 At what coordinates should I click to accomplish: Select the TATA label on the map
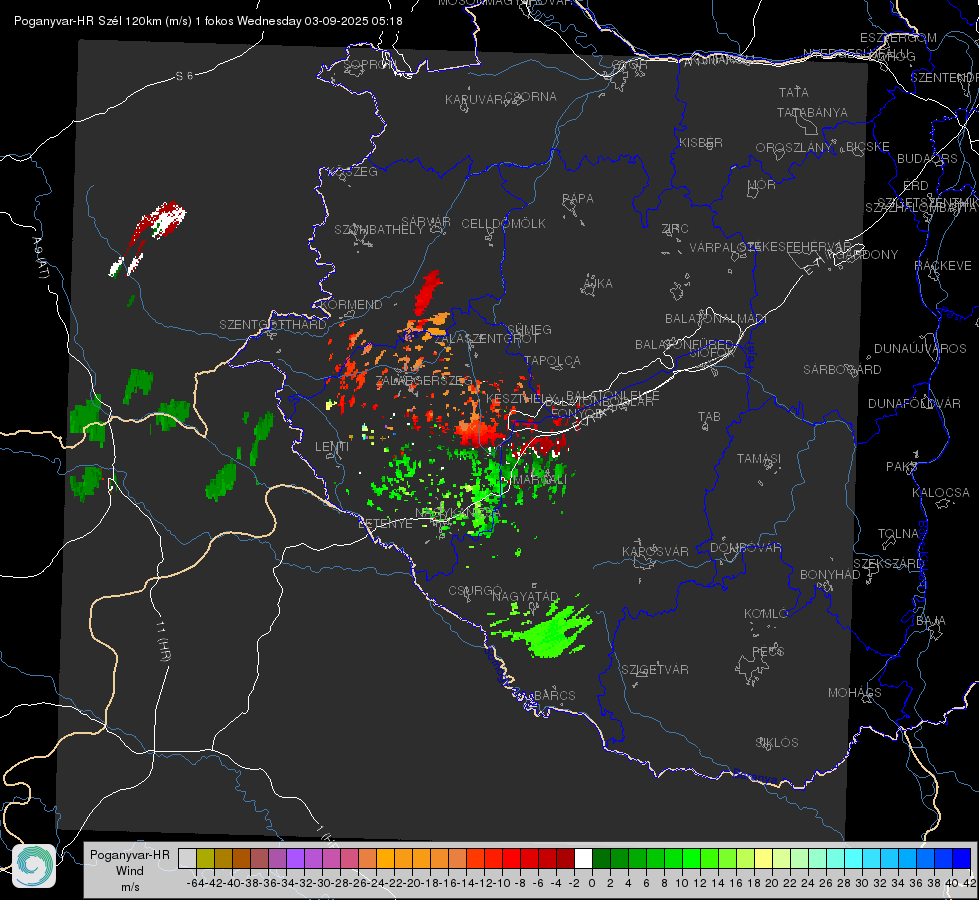794,92
